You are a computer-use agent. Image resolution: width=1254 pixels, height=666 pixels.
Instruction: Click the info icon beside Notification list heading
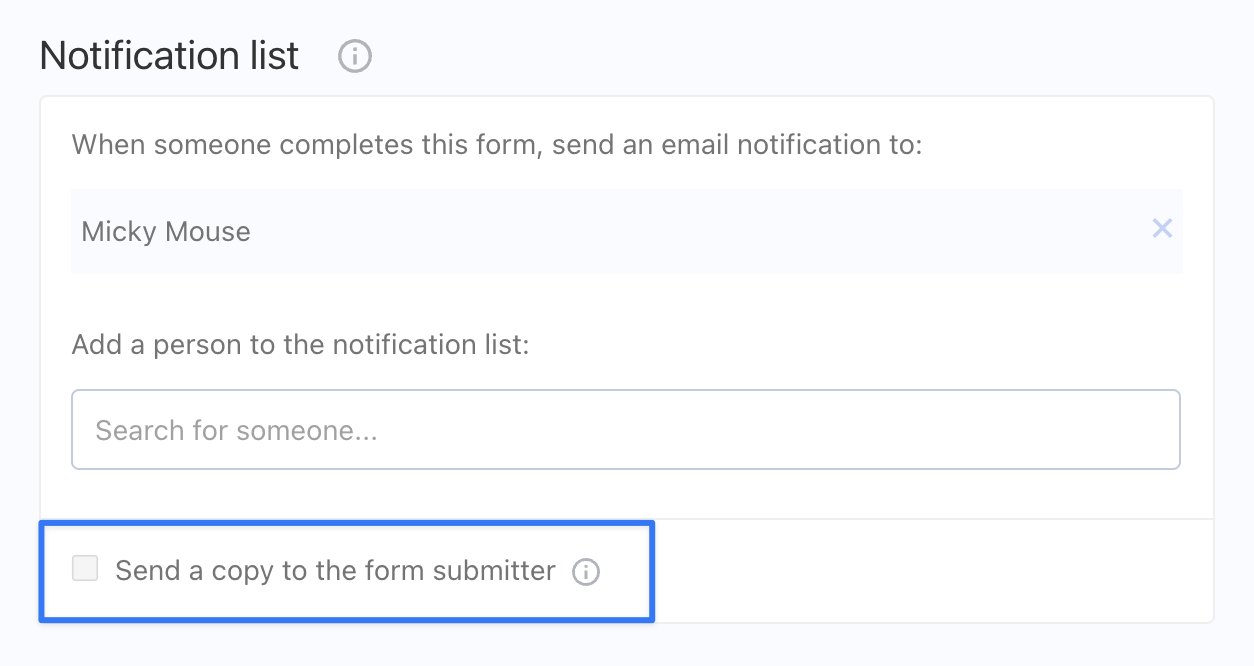point(355,57)
